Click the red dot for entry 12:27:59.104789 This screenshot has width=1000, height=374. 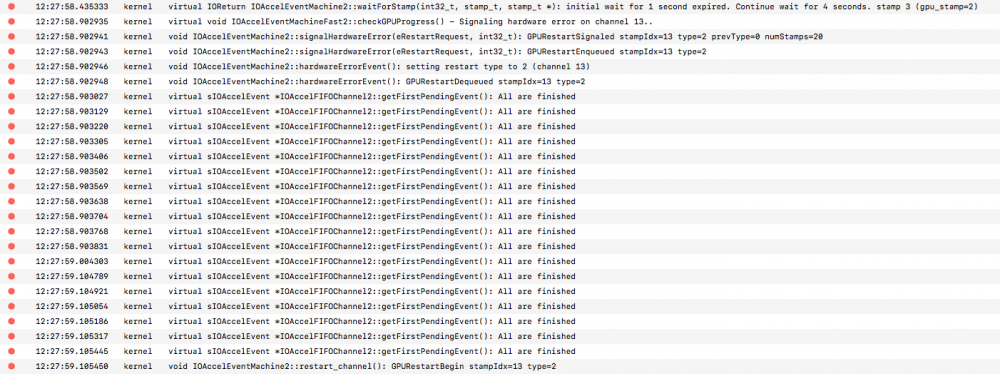pos(11,276)
